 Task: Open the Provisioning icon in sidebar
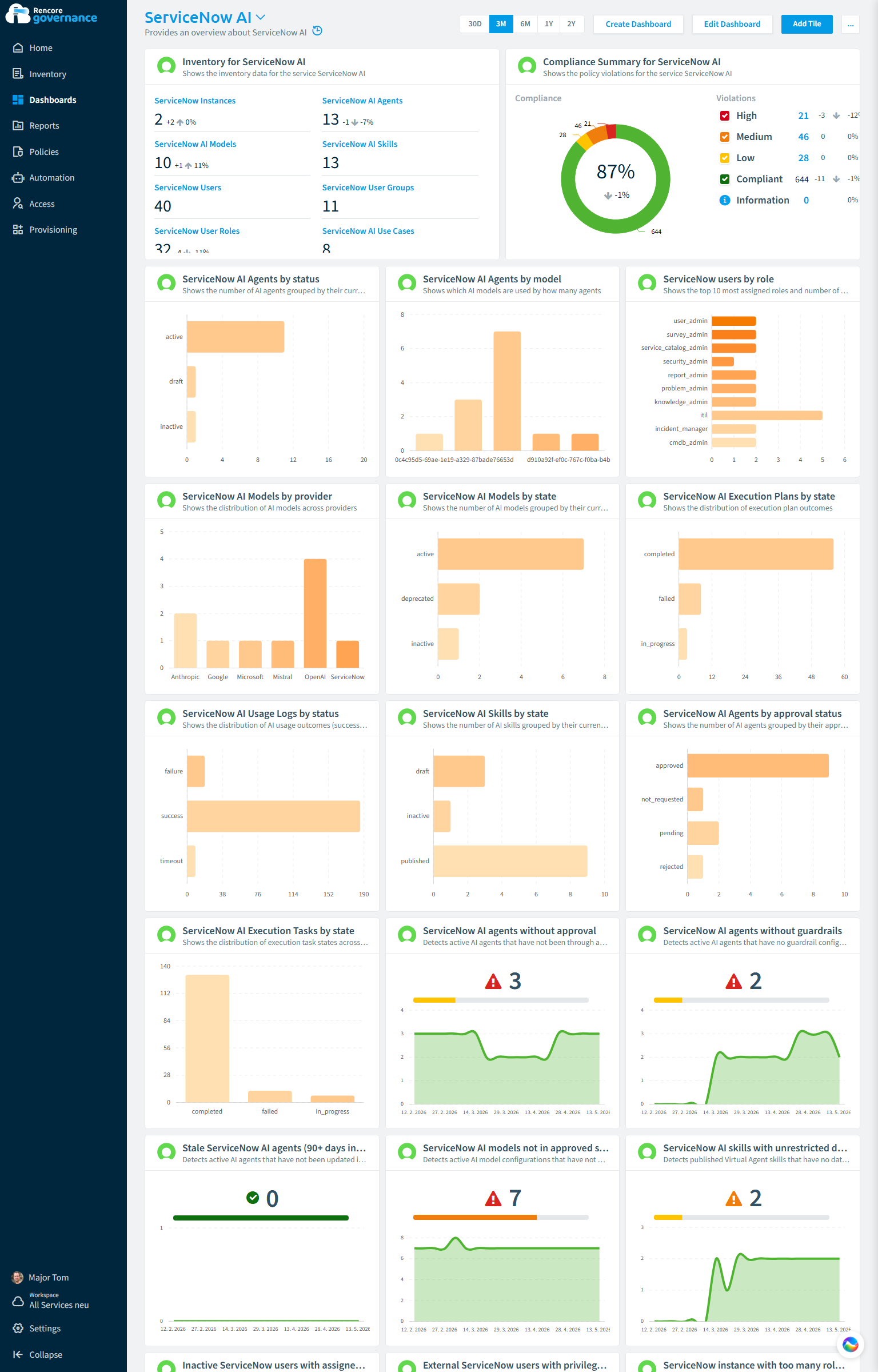point(18,230)
